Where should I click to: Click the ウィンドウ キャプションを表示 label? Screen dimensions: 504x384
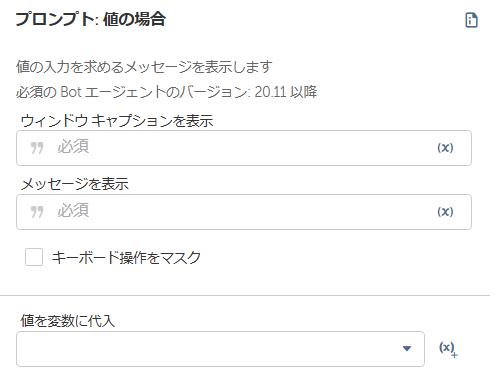tap(117, 120)
